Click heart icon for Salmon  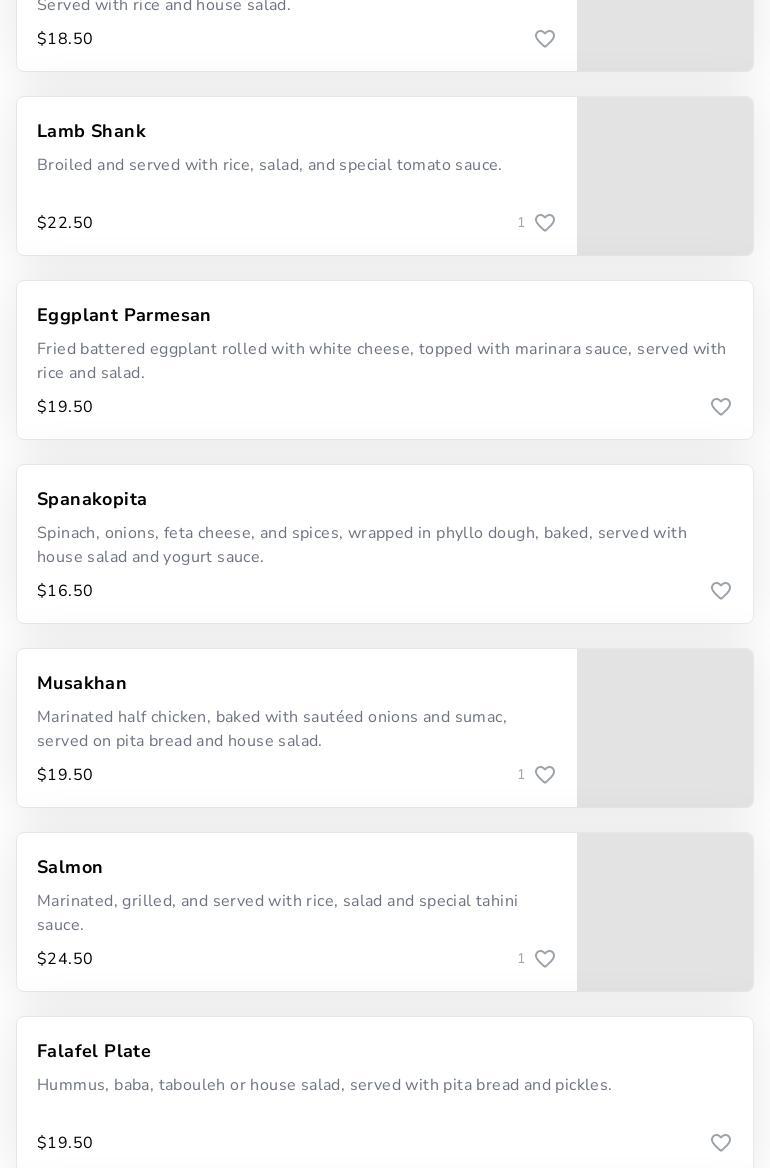[x=545, y=959]
